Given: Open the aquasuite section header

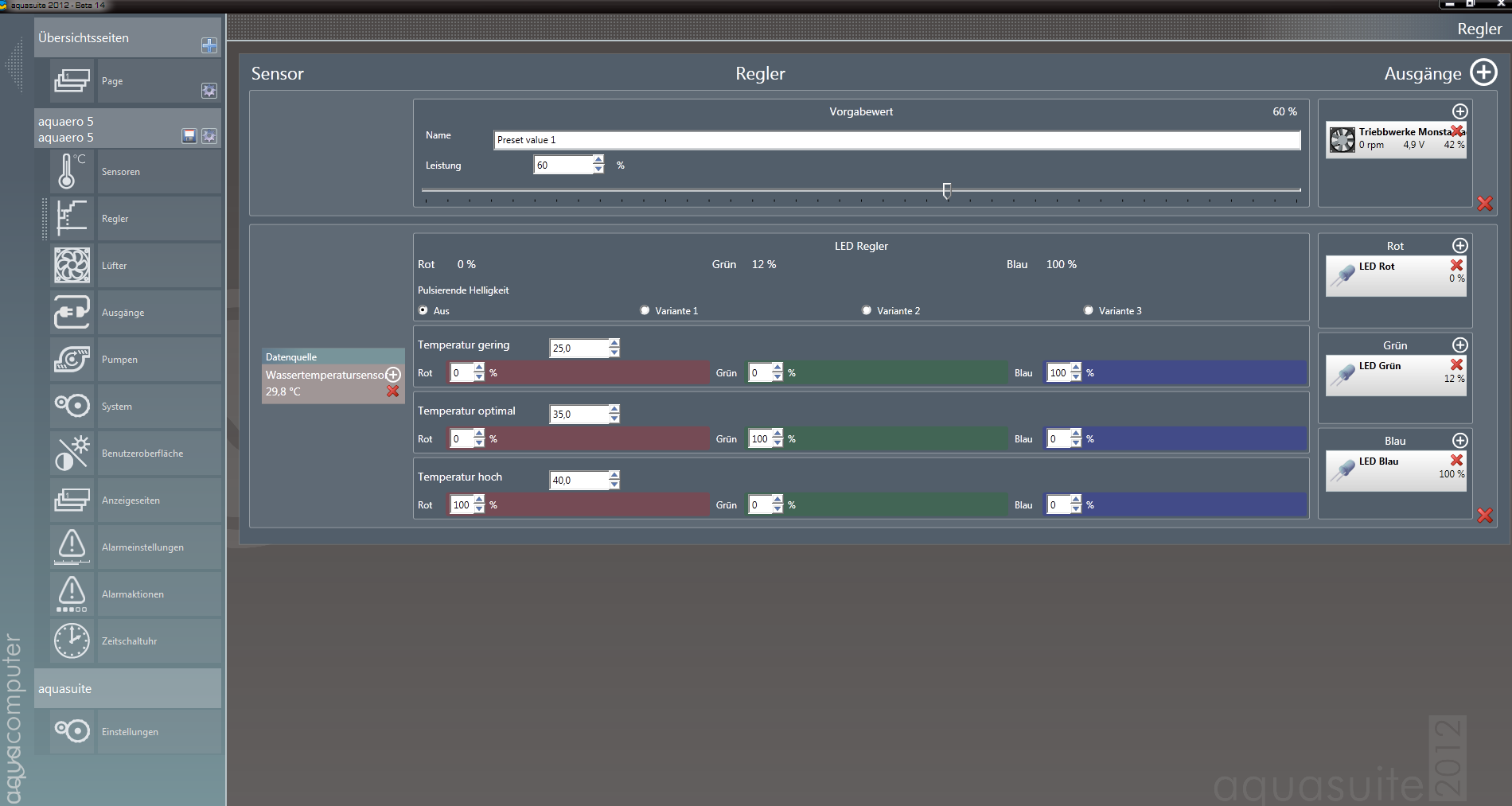Looking at the screenshot, I should tap(127, 688).
